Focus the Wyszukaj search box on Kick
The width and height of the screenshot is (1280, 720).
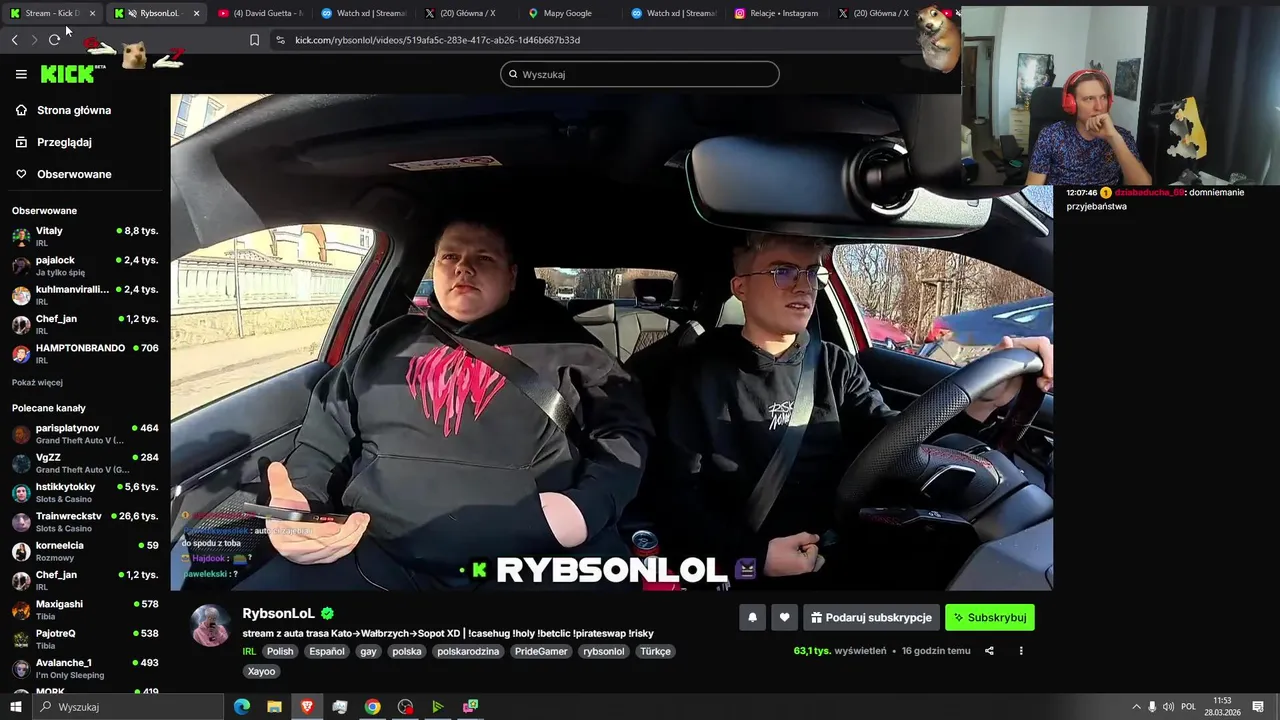tap(640, 74)
